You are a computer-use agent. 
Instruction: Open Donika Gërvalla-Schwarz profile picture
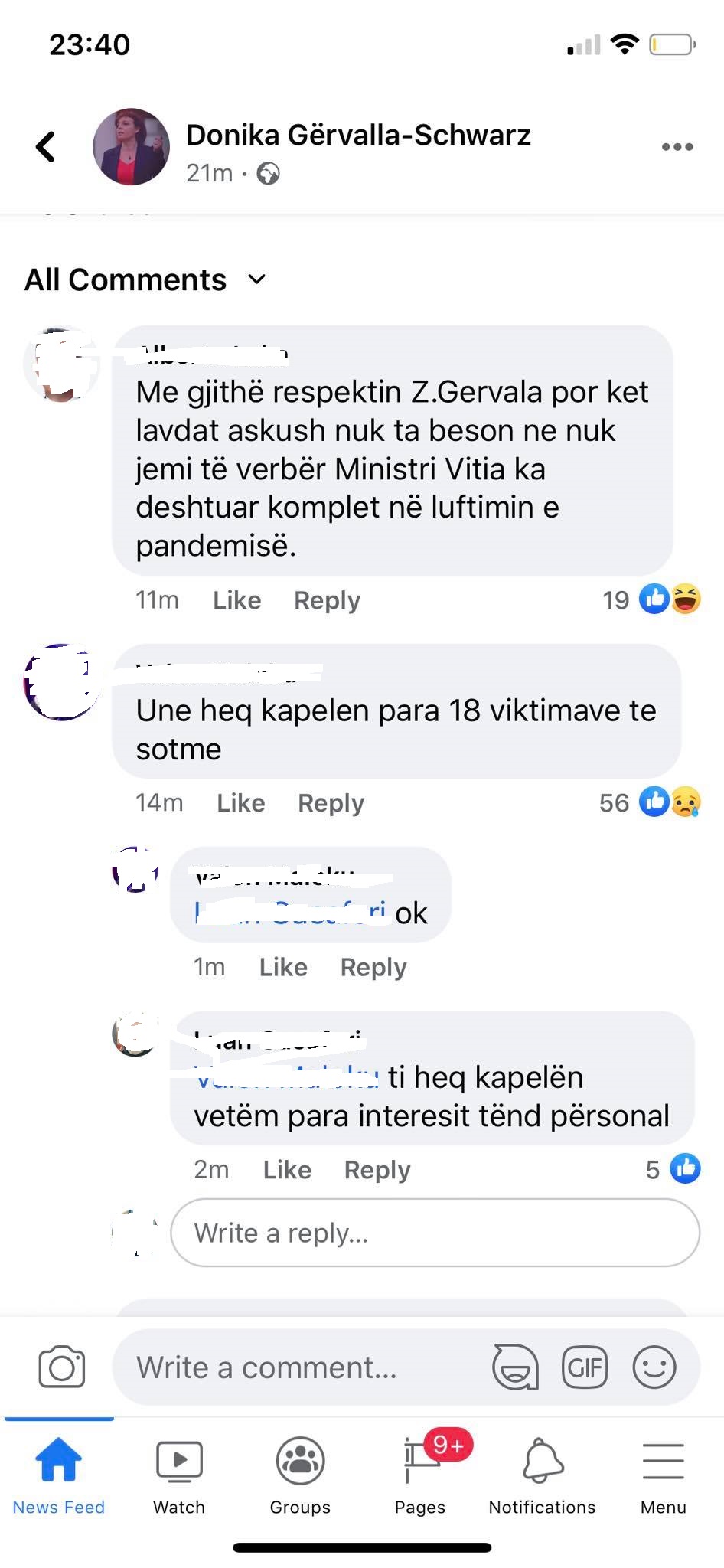pyautogui.click(x=131, y=147)
